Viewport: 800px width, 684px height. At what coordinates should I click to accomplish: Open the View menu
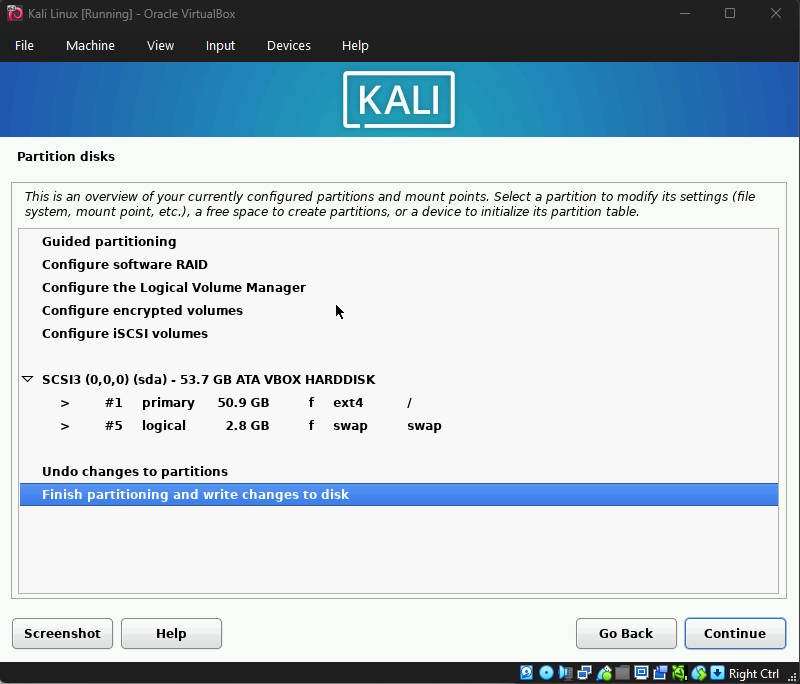pos(160,46)
